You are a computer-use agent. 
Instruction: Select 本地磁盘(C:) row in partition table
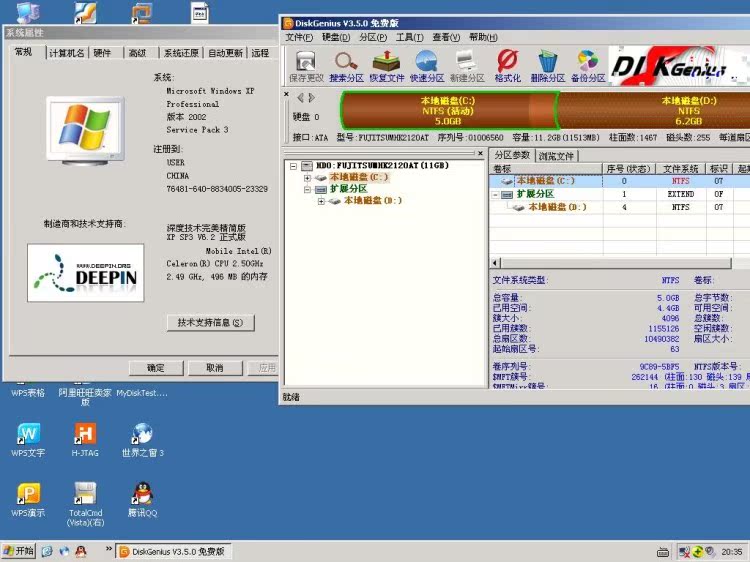(x=619, y=181)
